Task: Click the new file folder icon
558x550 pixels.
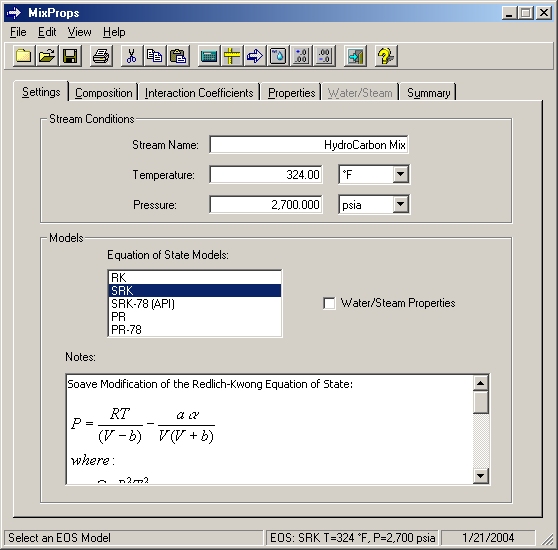Action: [x=24, y=56]
